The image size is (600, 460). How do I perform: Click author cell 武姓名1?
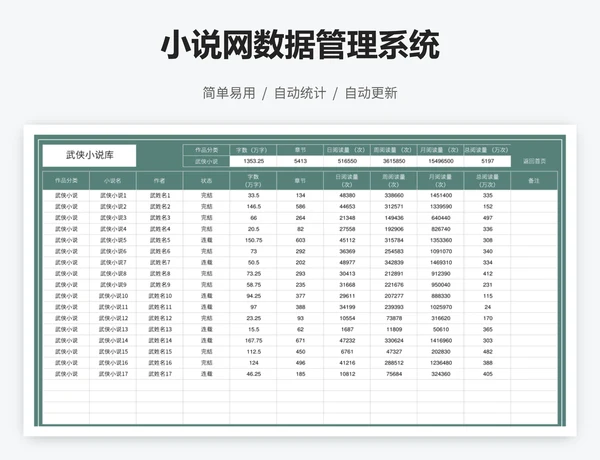click(160, 196)
